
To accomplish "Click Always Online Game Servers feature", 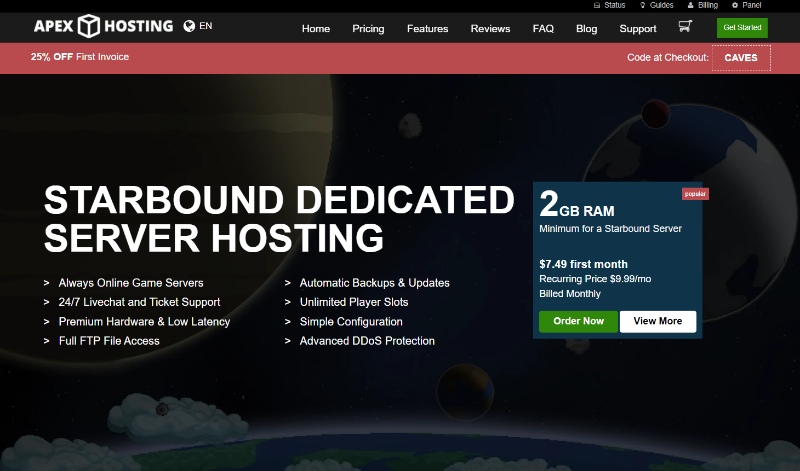I will click(x=131, y=283).
